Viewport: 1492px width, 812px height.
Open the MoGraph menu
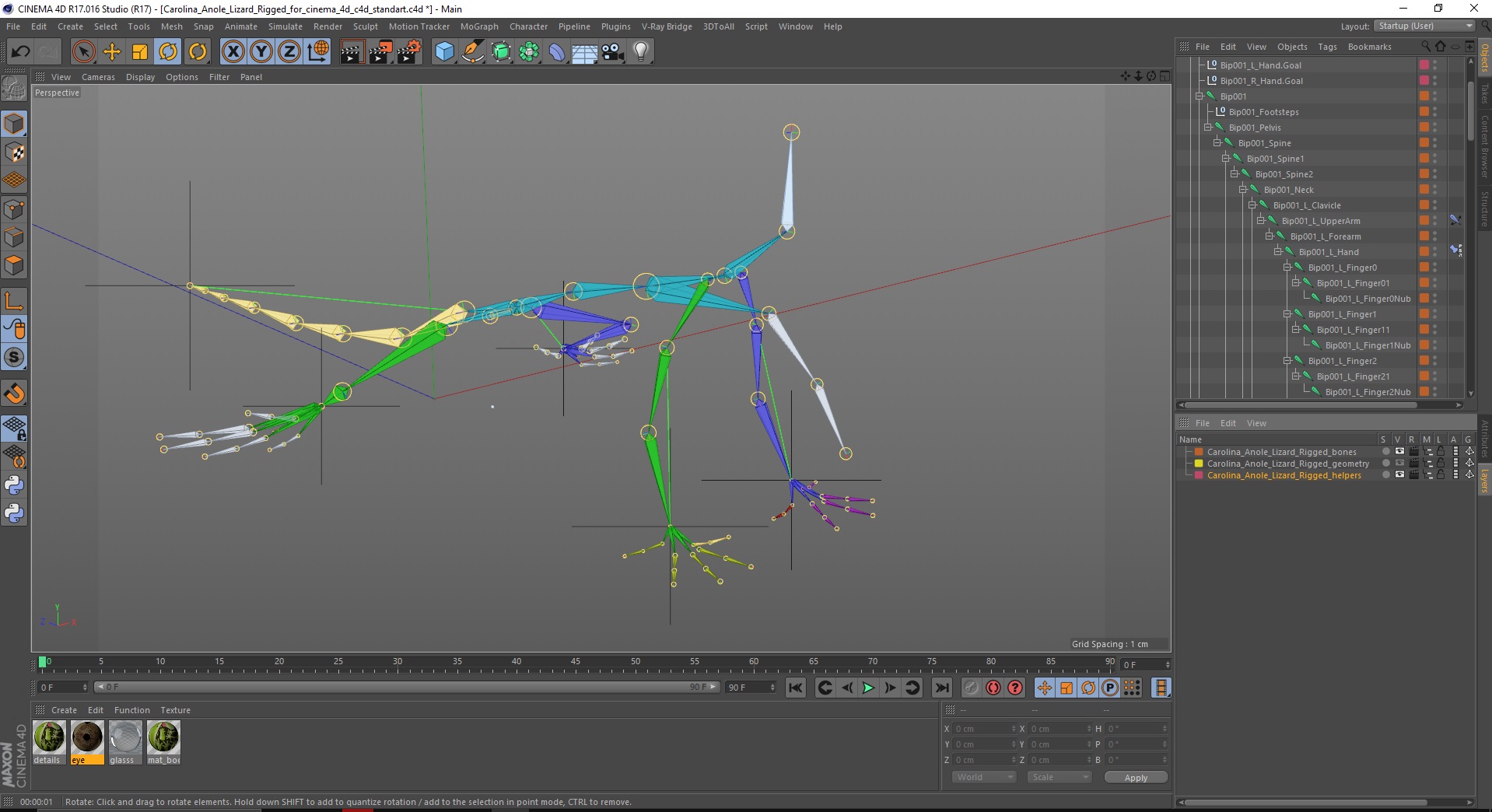point(479,26)
